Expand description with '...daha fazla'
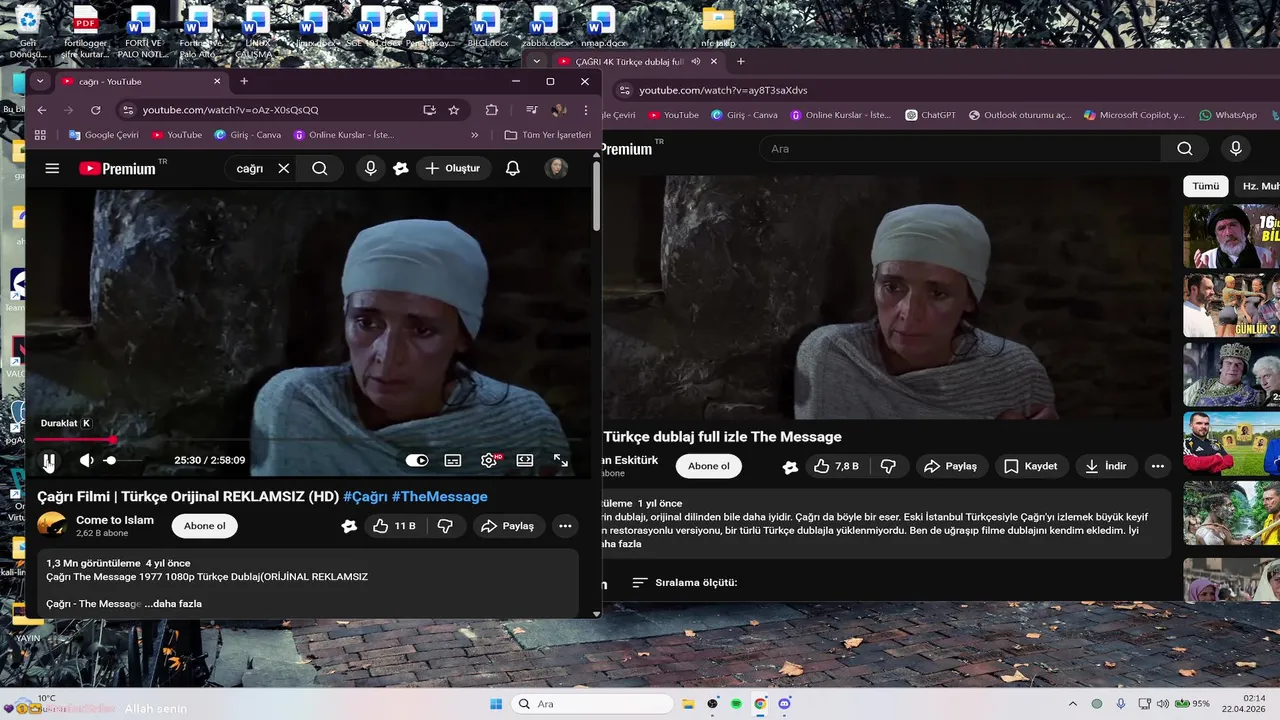Screen dimensions: 1280x720 click(173, 604)
